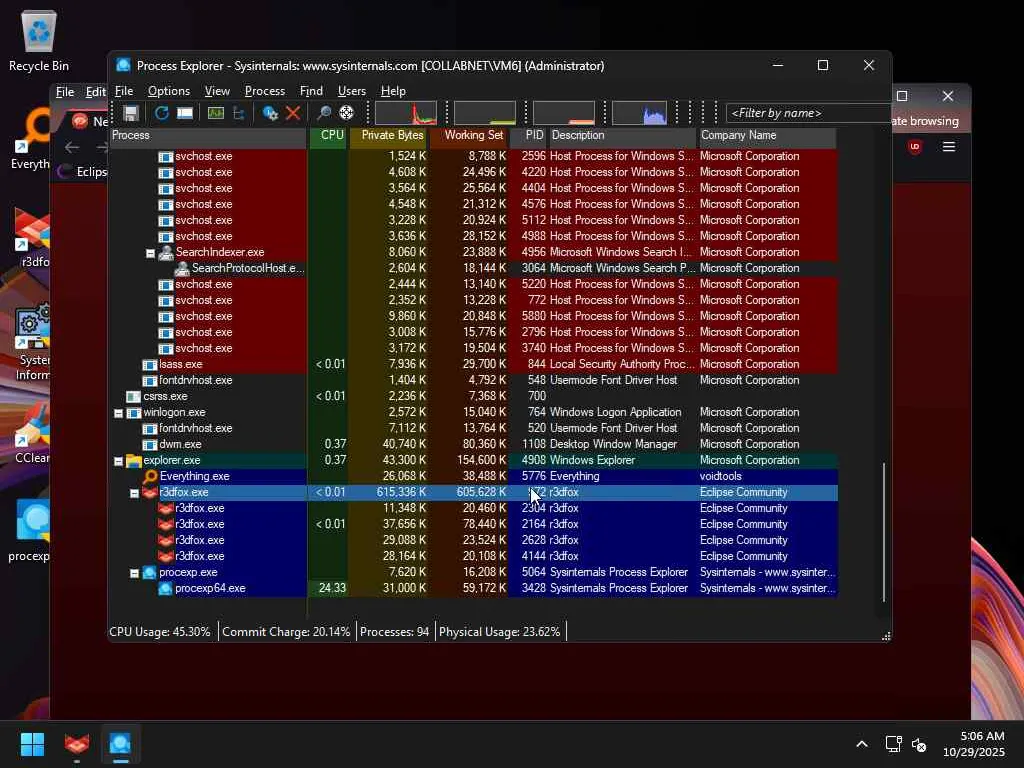Switch to r3dfox in the taskbar
The image size is (1024, 768).
pyautogui.click(x=77, y=744)
